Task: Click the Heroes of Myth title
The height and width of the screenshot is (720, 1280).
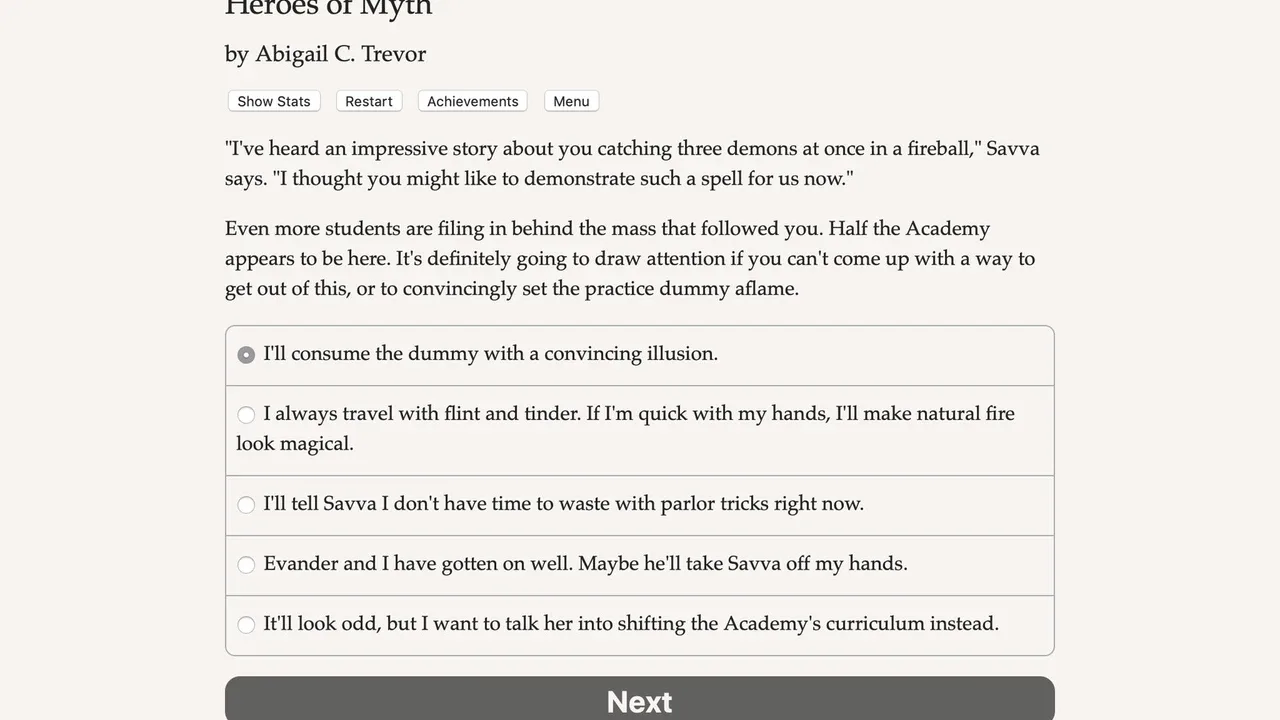Action: coord(328,8)
